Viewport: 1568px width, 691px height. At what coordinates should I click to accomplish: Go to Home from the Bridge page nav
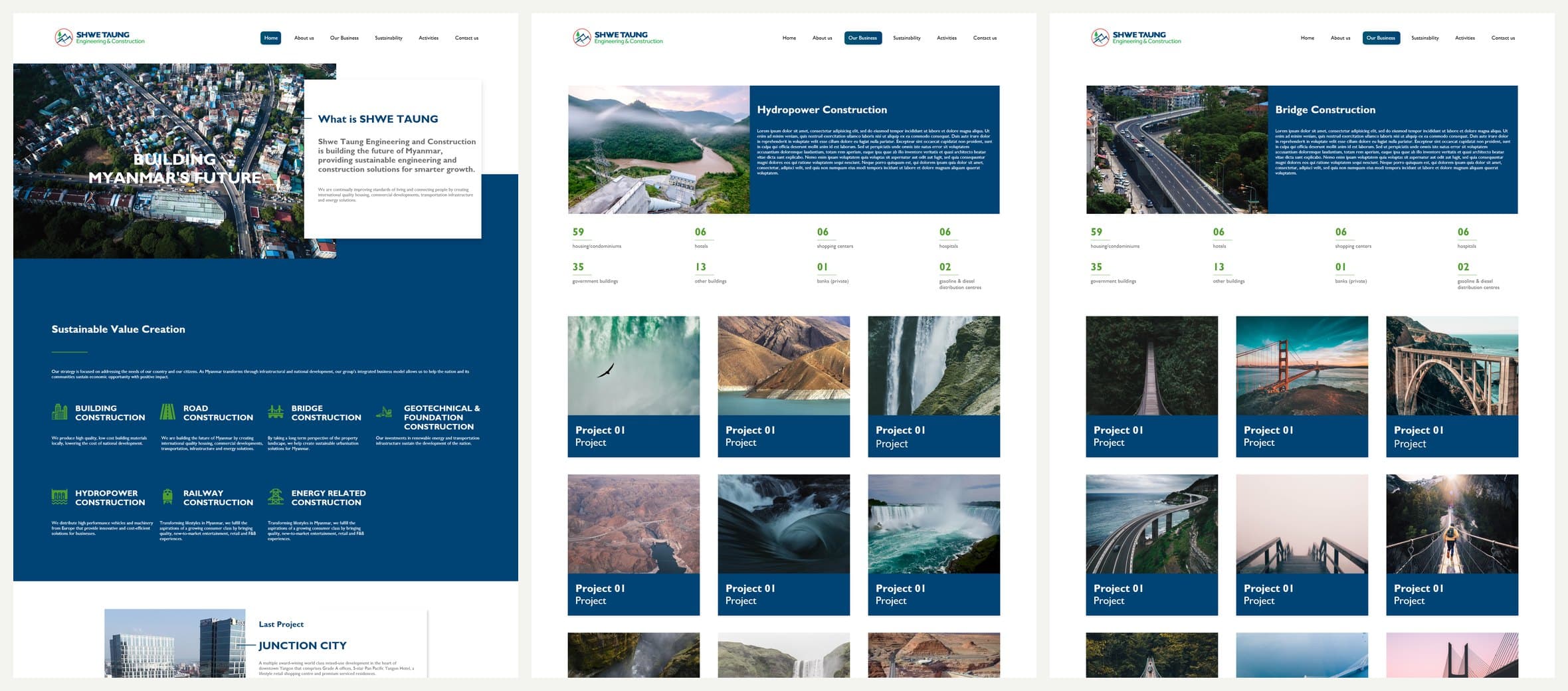[x=1308, y=38]
